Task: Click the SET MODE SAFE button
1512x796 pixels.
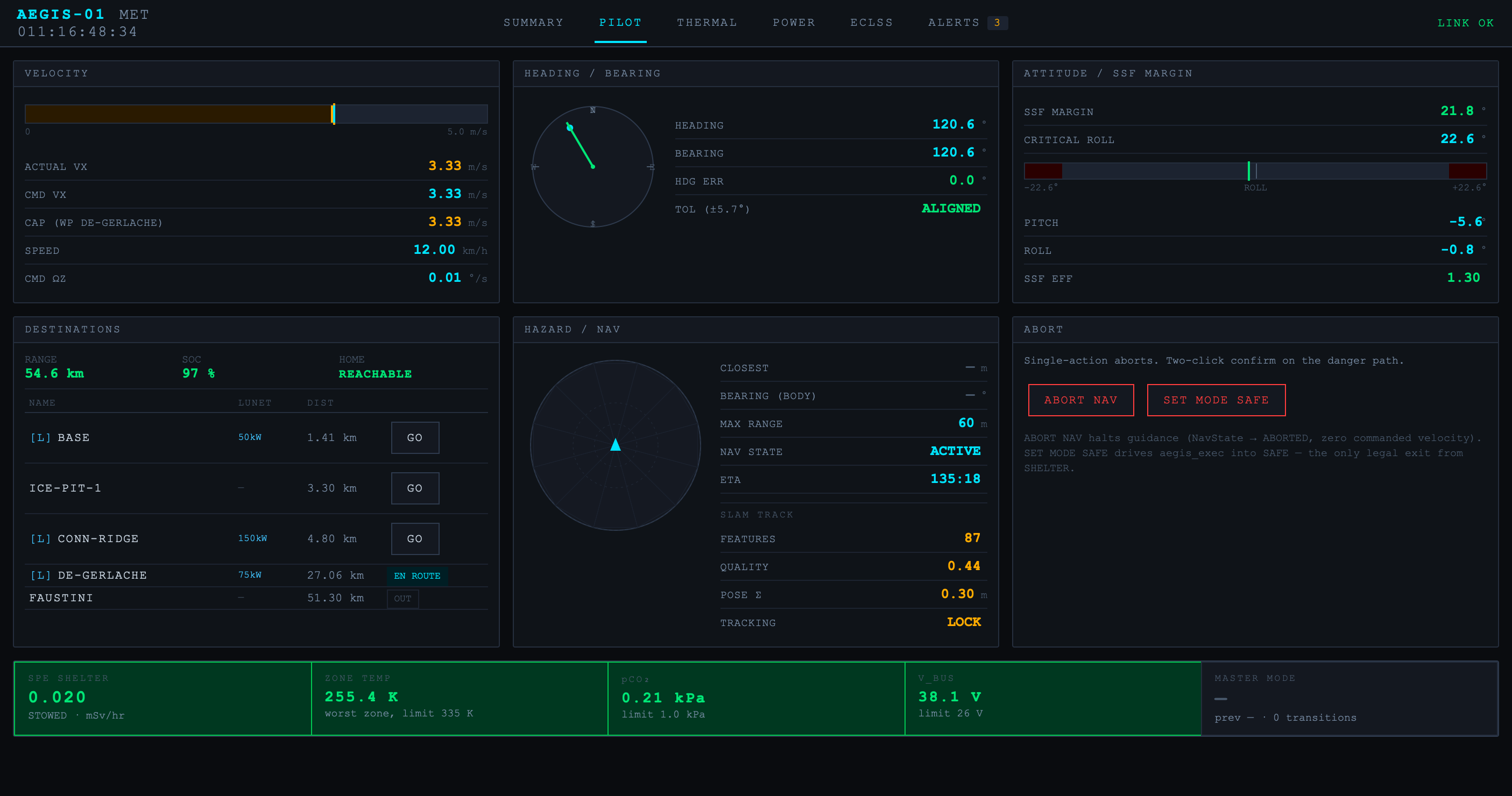Action: click(x=1216, y=400)
